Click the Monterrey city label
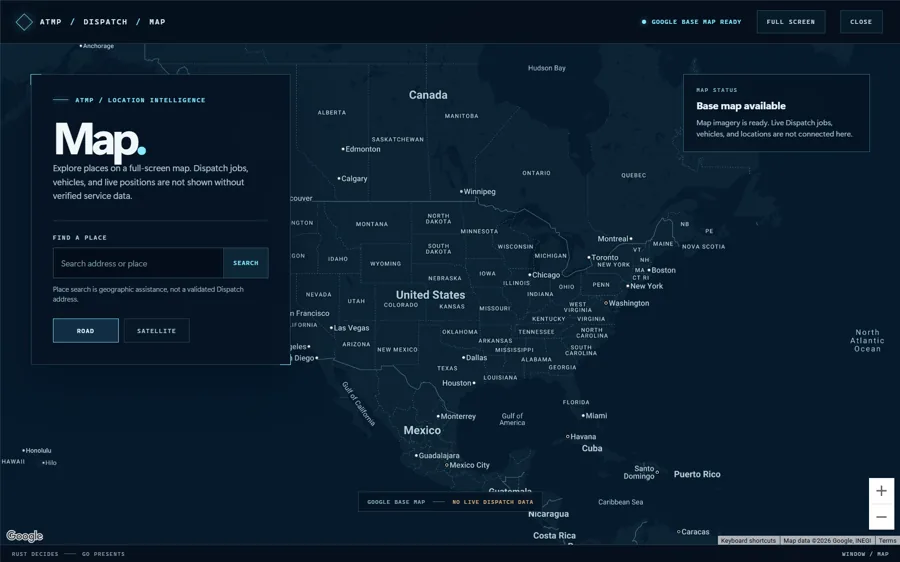900x562 pixels. [456, 417]
